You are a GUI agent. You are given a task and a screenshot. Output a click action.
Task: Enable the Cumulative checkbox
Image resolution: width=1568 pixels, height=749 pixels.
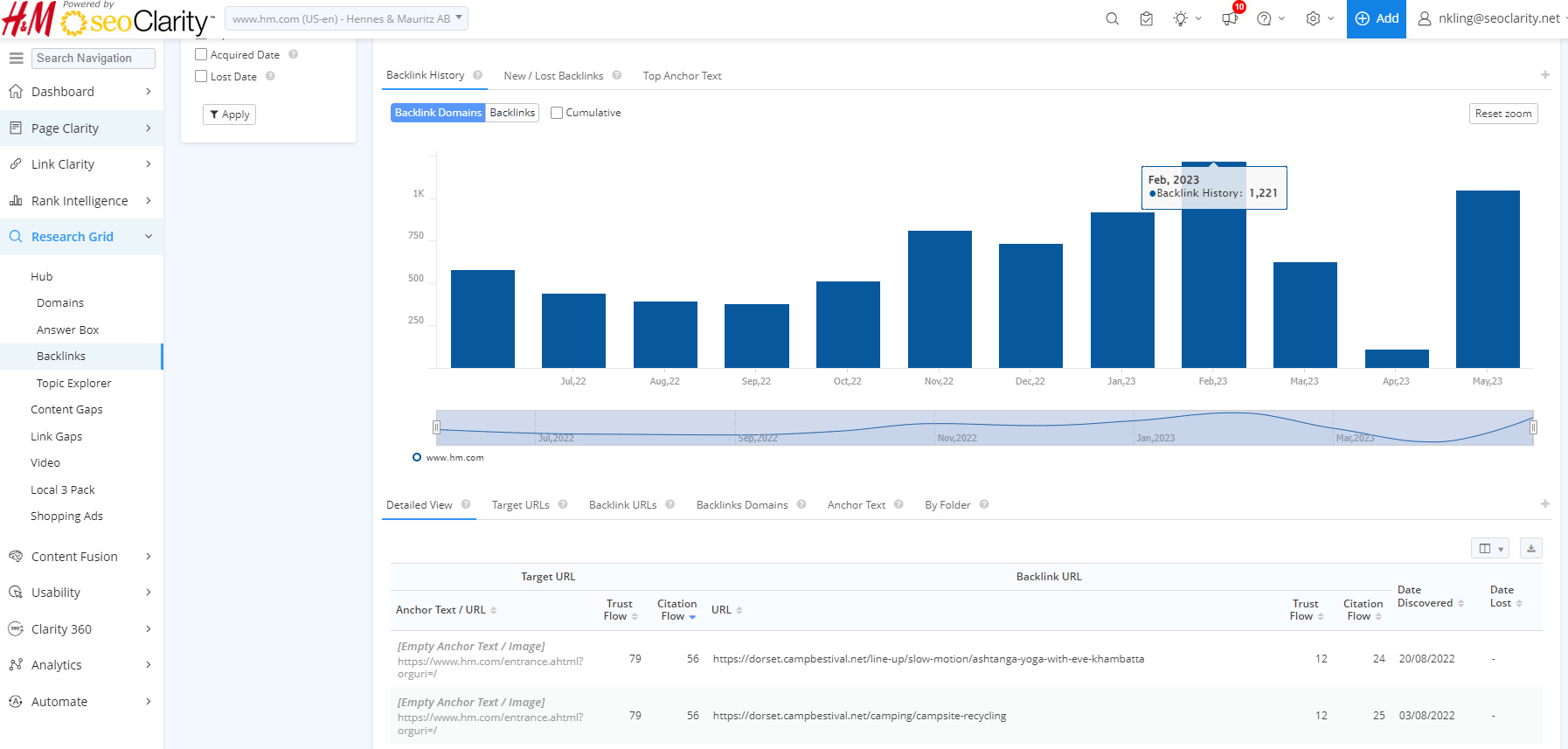click(557, 113)
